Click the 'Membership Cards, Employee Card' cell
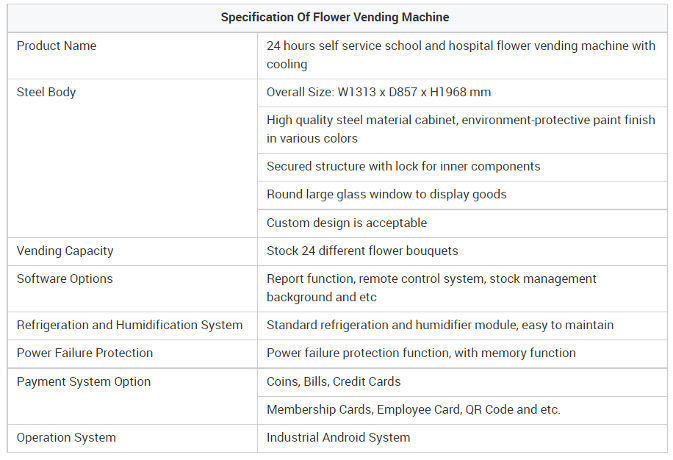The width and height of the screenshot is (673, 460). tap(413, 409)
